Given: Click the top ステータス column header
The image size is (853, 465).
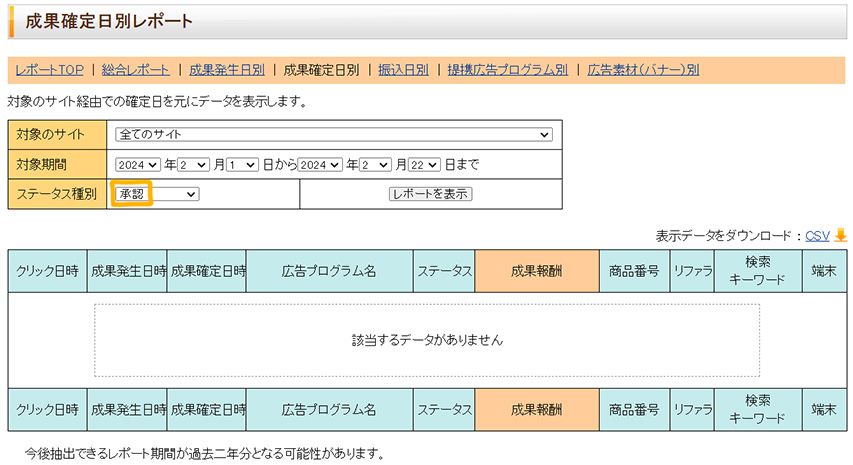Looking at the screenshot, I should point(444,271).
